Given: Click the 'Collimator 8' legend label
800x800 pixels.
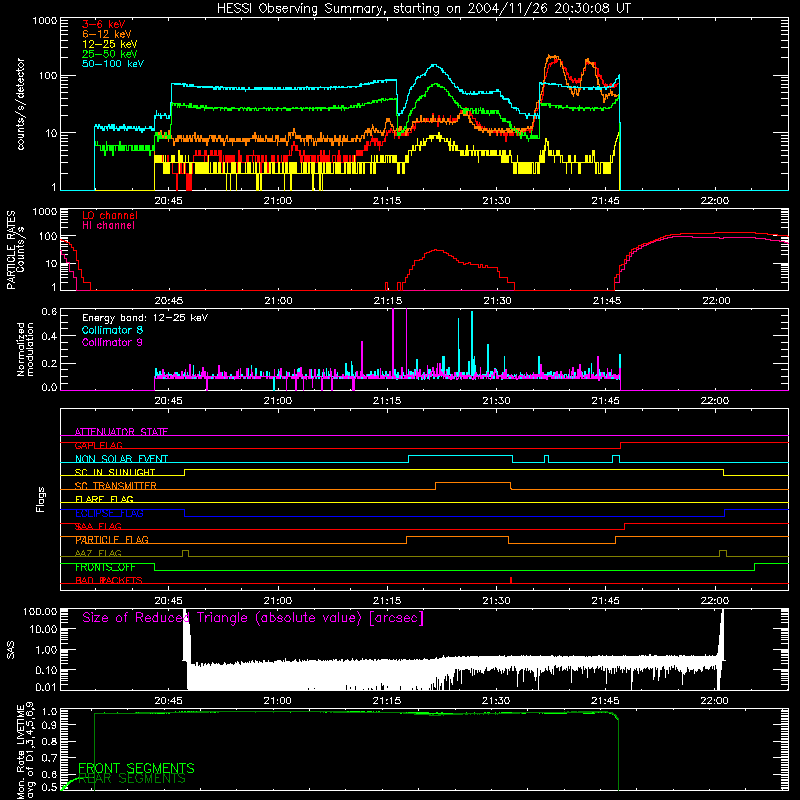Looking at the screenshot, I should [x=112, y=330].
